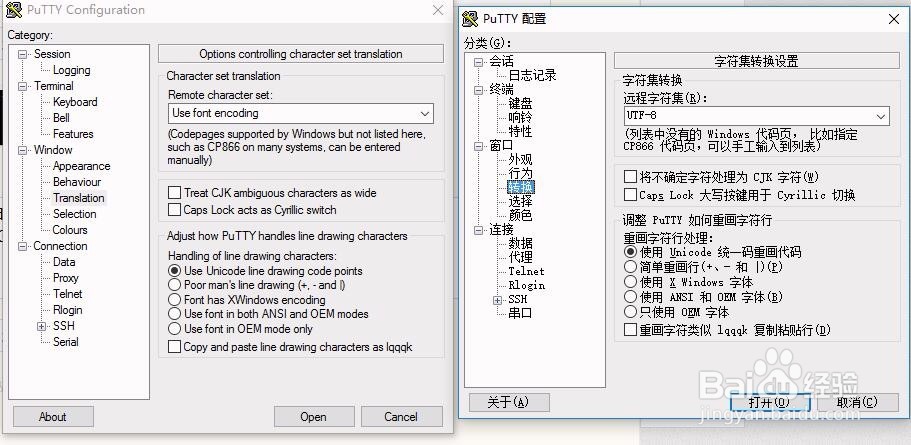Screen dimensions: 911x445
Task: Select 简单重画行 radio option
Action: tap(630, 267)
